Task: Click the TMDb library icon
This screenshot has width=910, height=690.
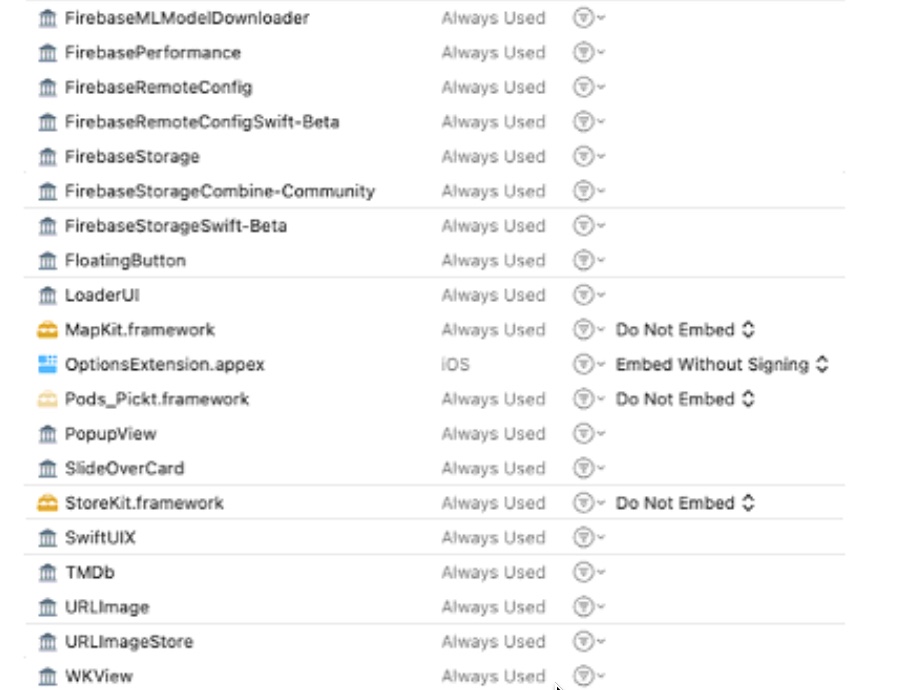Action: pos(47,573)
